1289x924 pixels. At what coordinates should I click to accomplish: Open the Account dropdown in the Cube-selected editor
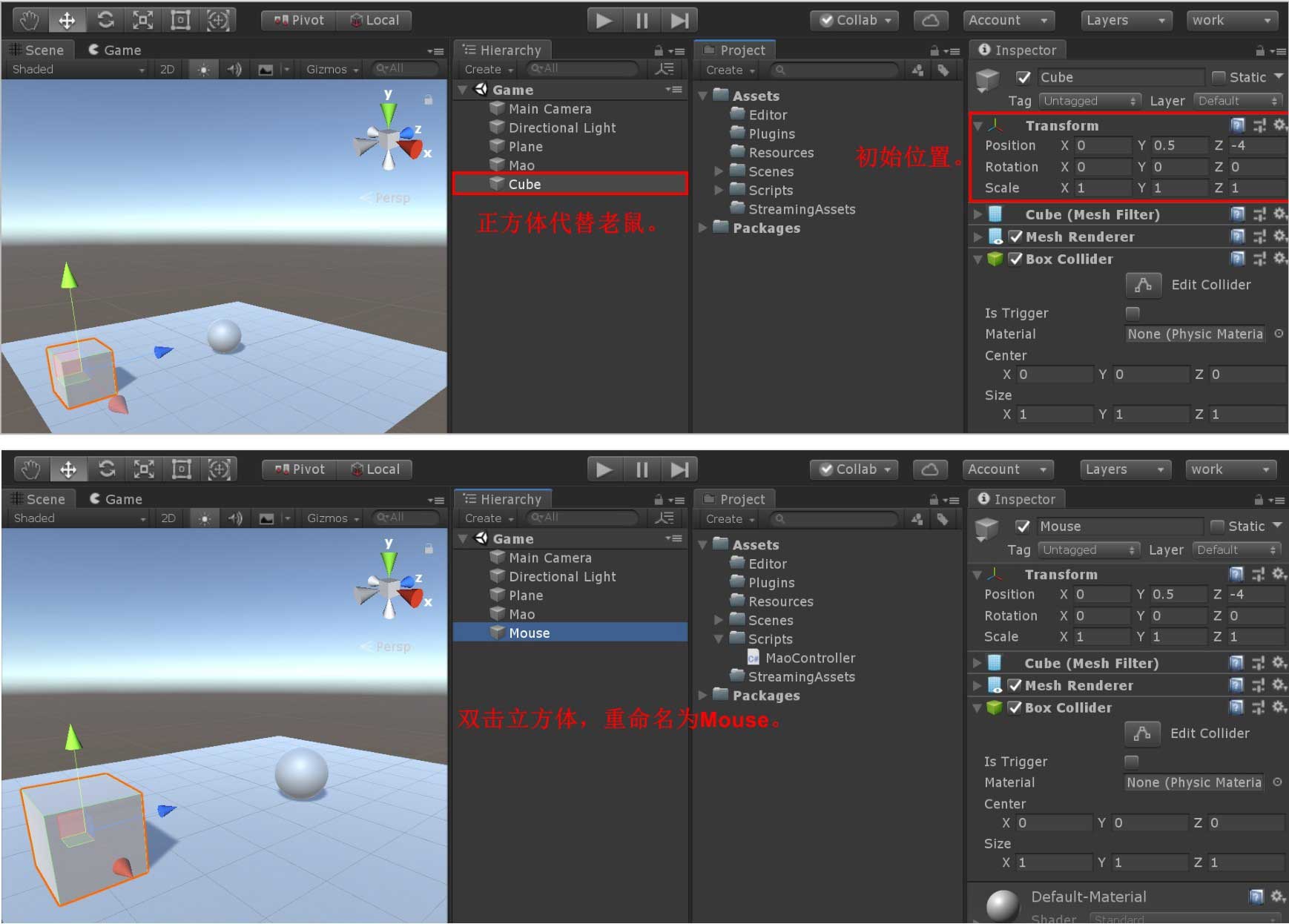(x=1009, y=20)
